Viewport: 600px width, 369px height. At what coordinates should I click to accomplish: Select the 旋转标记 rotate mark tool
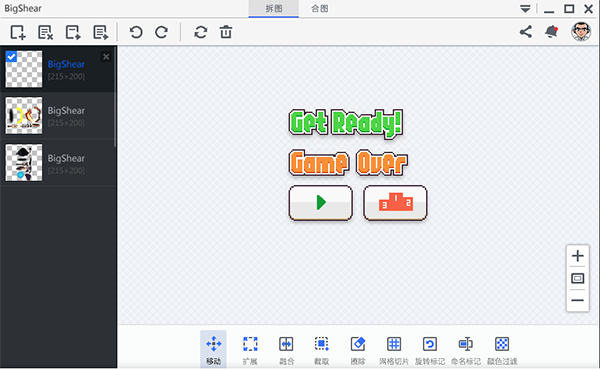tap(430, 349)
